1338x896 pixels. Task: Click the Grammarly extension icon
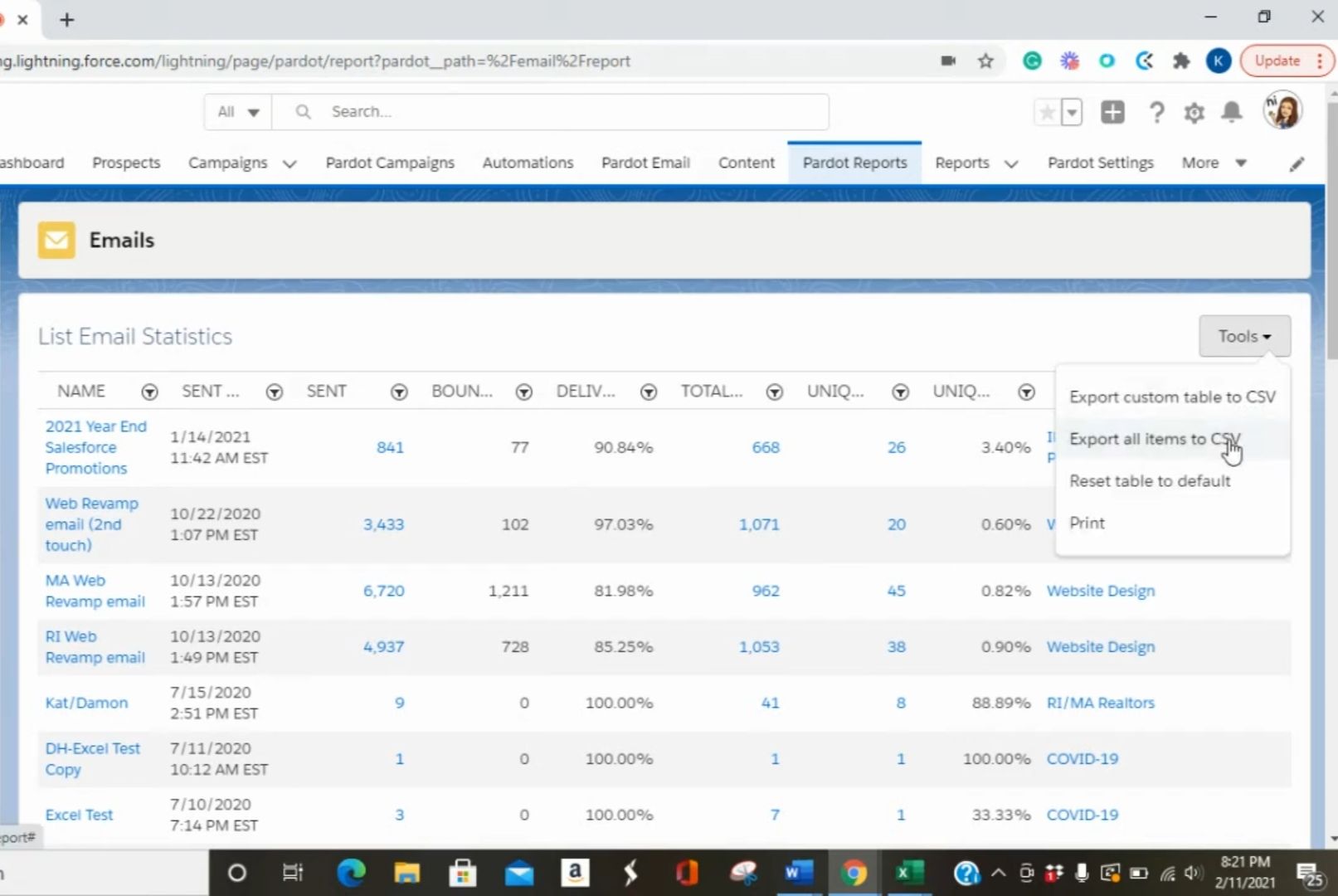1031,61
